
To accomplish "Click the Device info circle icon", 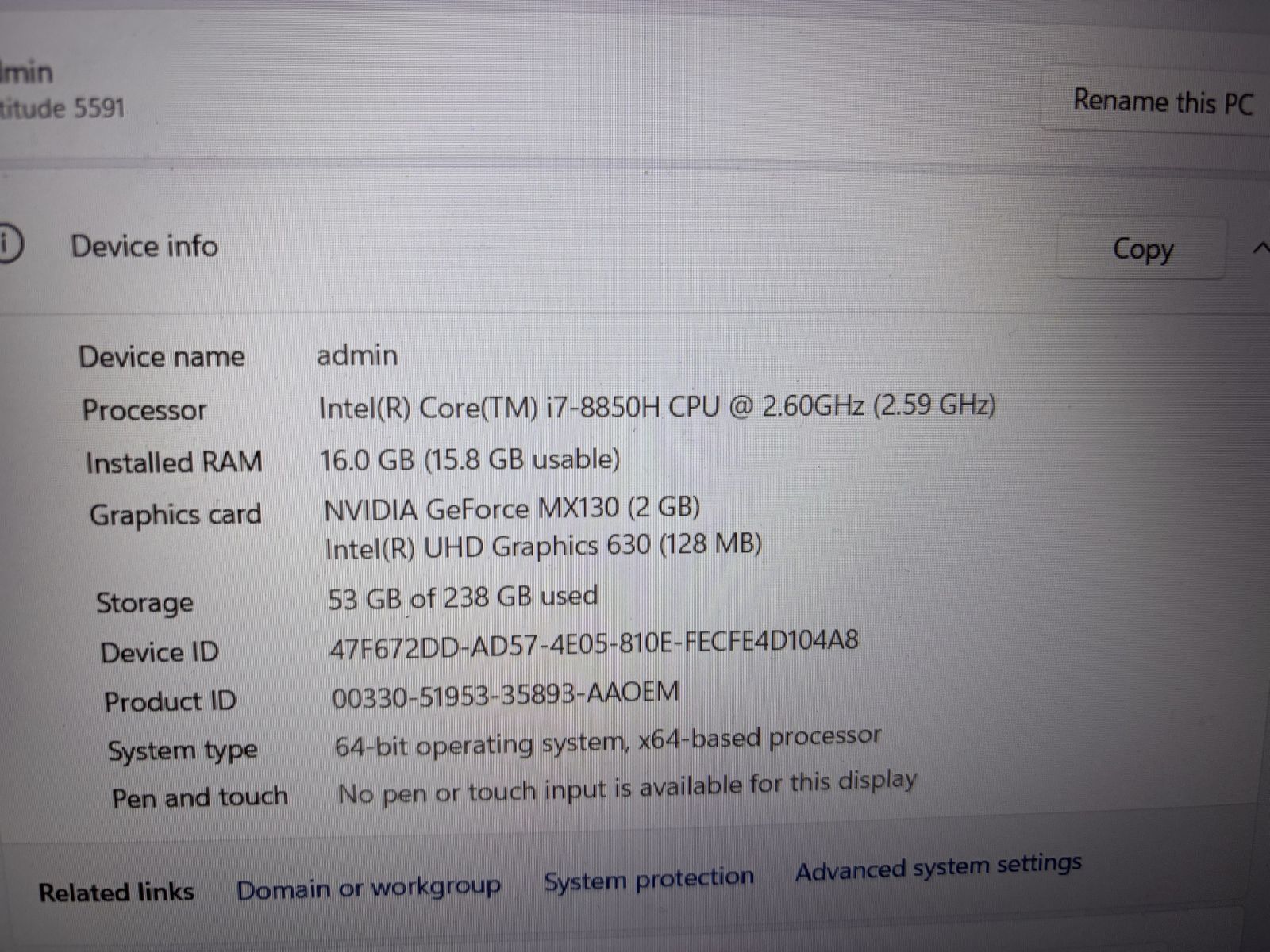I will click(x=7, y=244).
